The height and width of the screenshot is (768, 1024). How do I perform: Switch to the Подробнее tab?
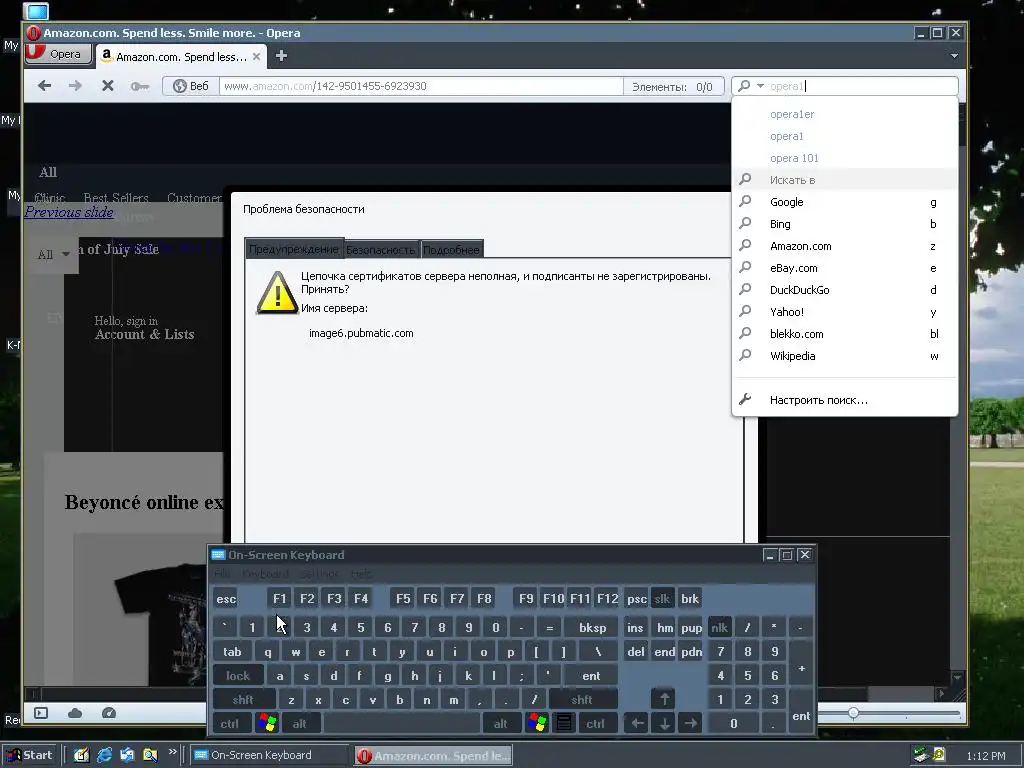tap(451, 249)
